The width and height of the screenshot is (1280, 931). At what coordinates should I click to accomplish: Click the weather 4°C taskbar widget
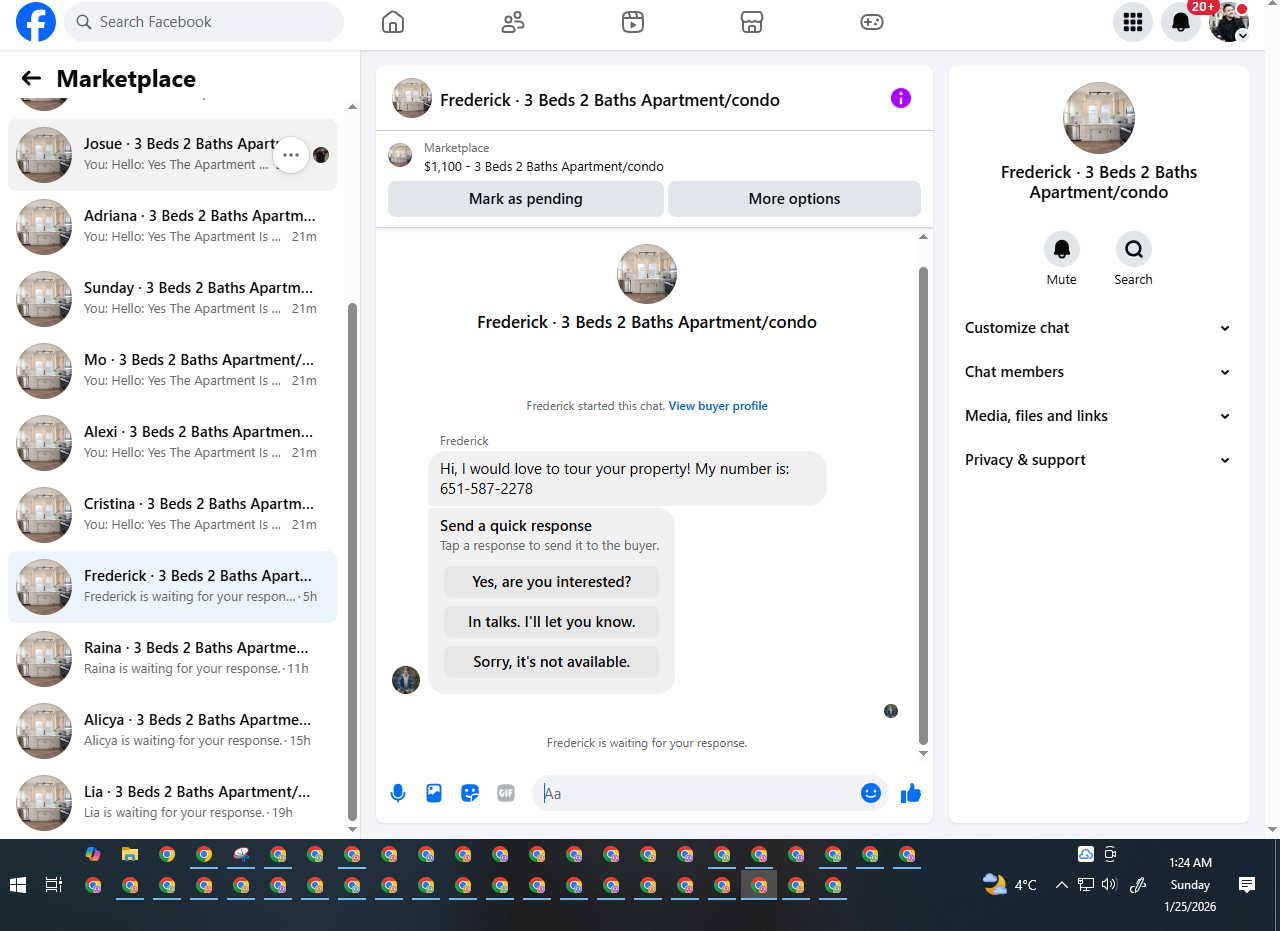click(x=1010, y=885)
